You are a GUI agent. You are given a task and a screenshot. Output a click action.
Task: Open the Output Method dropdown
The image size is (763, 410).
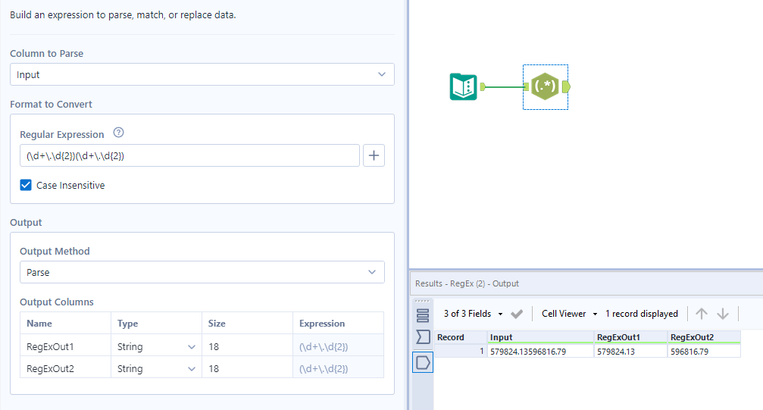coord(202,272)
